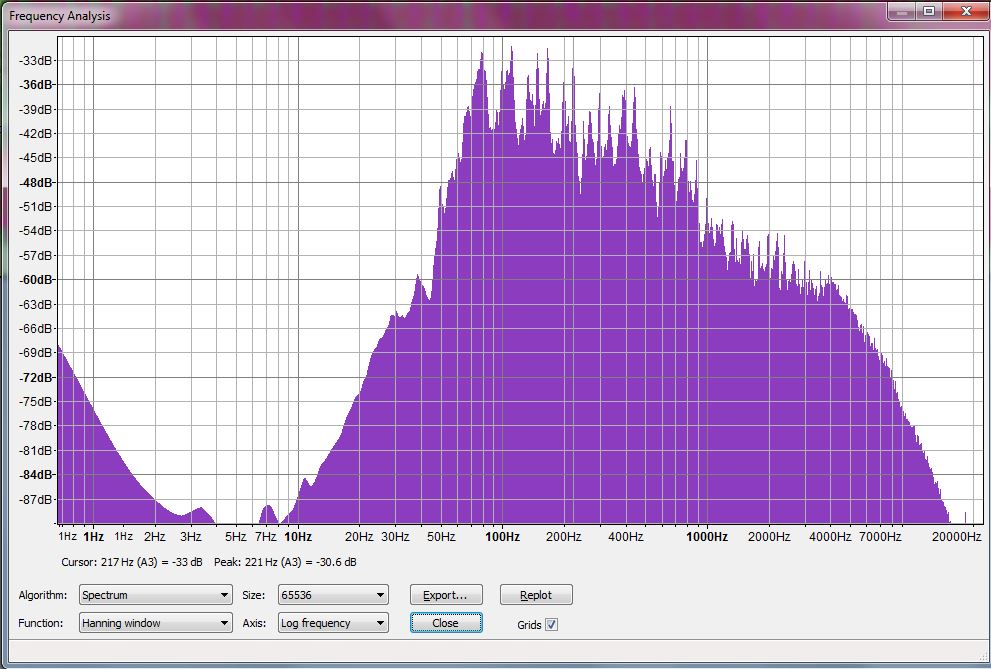Image resolution: width=991 pixels, height=669 pixels.
Task: Click the Cursor frequency readout text
Action: (131, 562)
